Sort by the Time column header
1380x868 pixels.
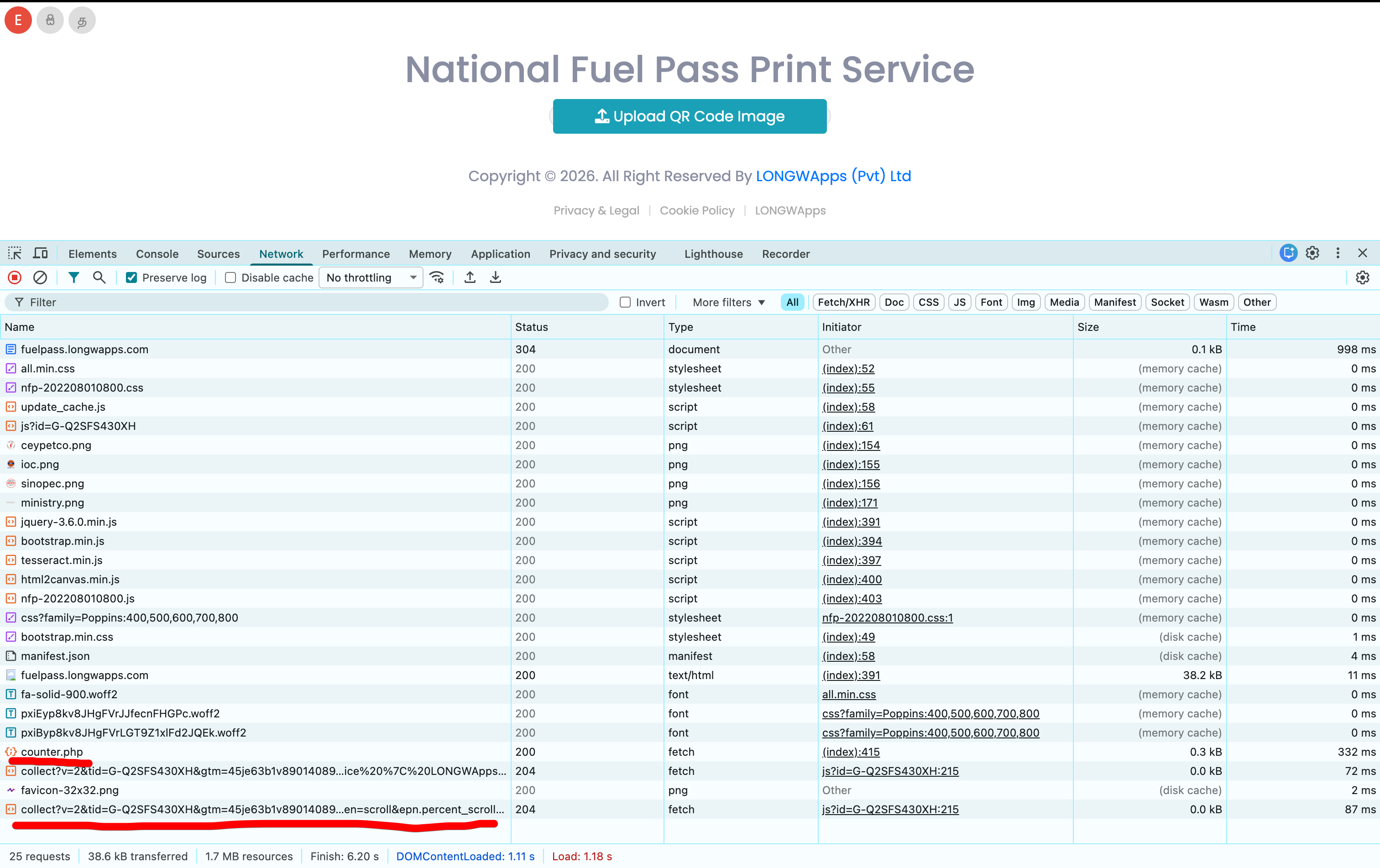pos(1303,327)
